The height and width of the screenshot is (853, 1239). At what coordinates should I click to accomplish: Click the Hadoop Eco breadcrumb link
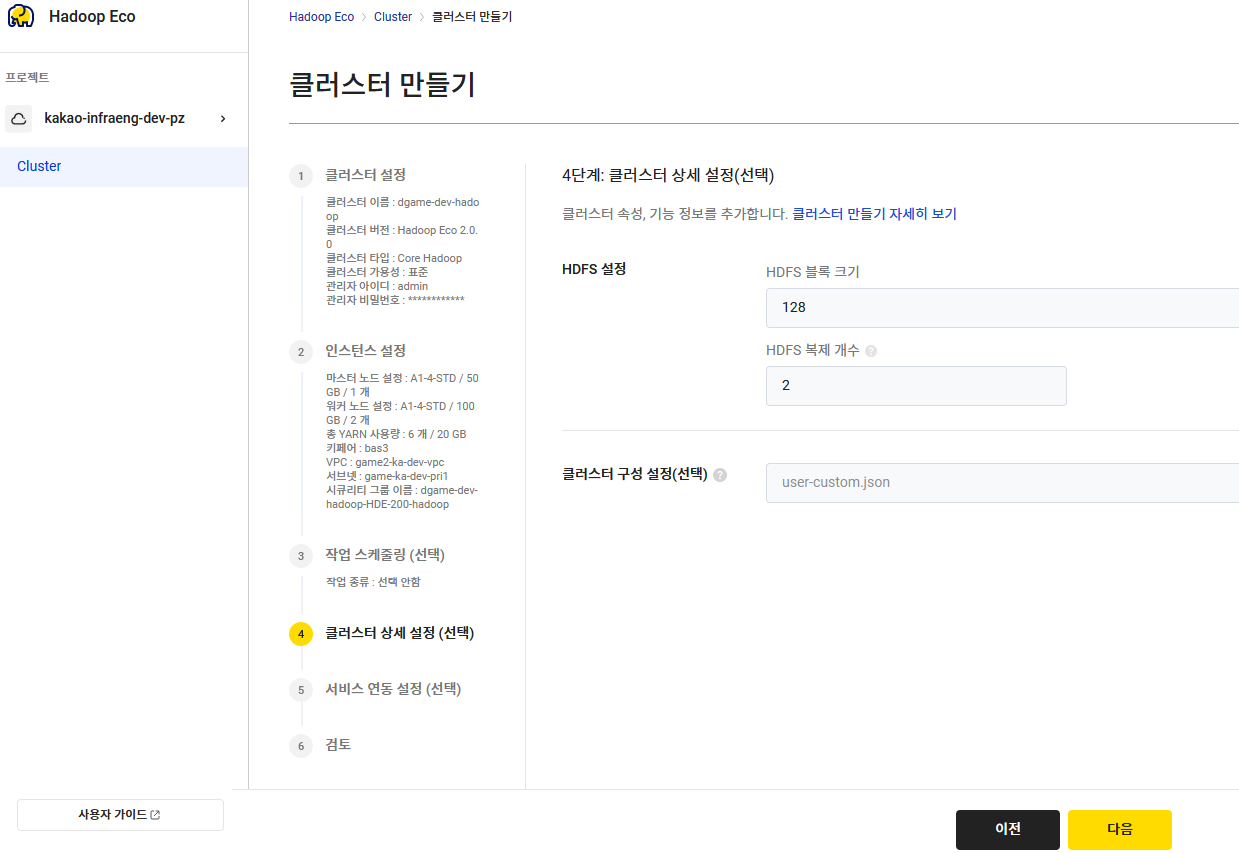coord(321,16)
